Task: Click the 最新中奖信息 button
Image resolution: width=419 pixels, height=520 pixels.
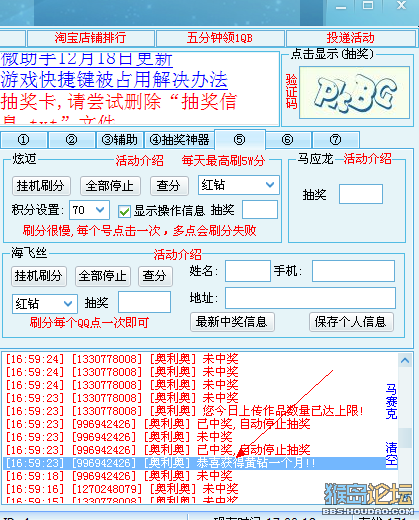Action: click(232, 322)
